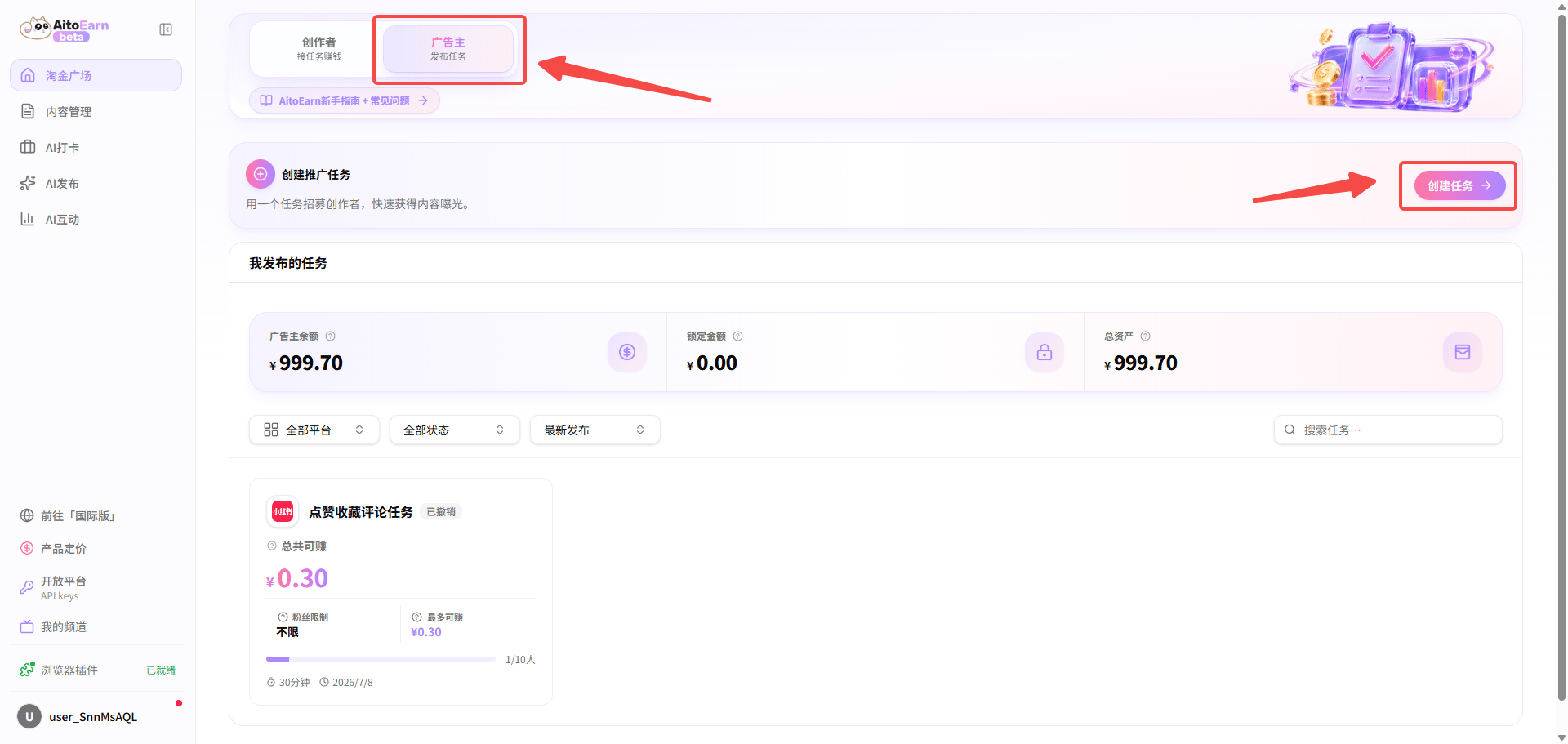1568x744 pixels.
Task: Click the 已撤销 status tag
Action: coord(442,512)
